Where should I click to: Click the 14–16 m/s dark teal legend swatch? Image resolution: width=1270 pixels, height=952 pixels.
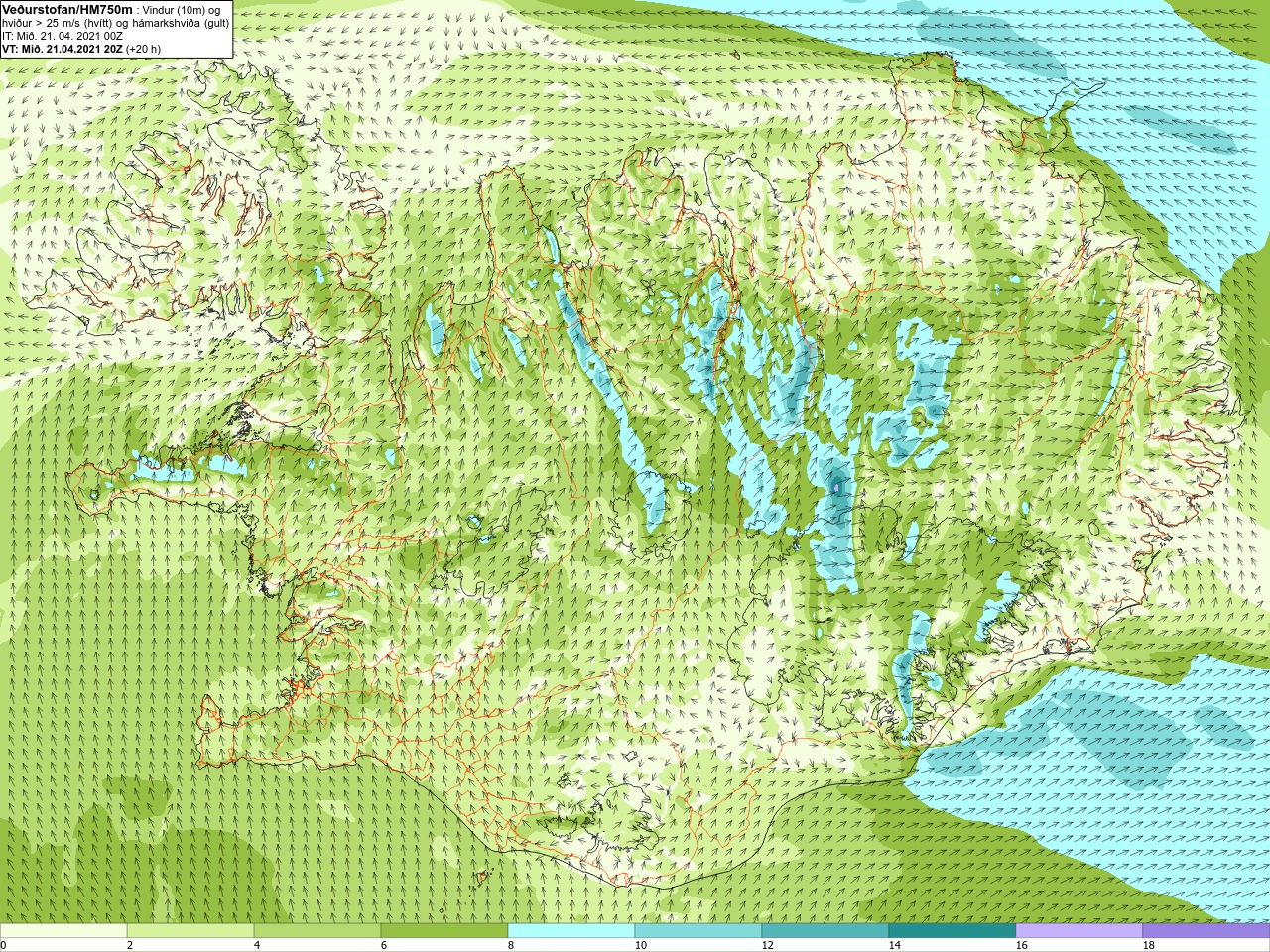point(952,931)
